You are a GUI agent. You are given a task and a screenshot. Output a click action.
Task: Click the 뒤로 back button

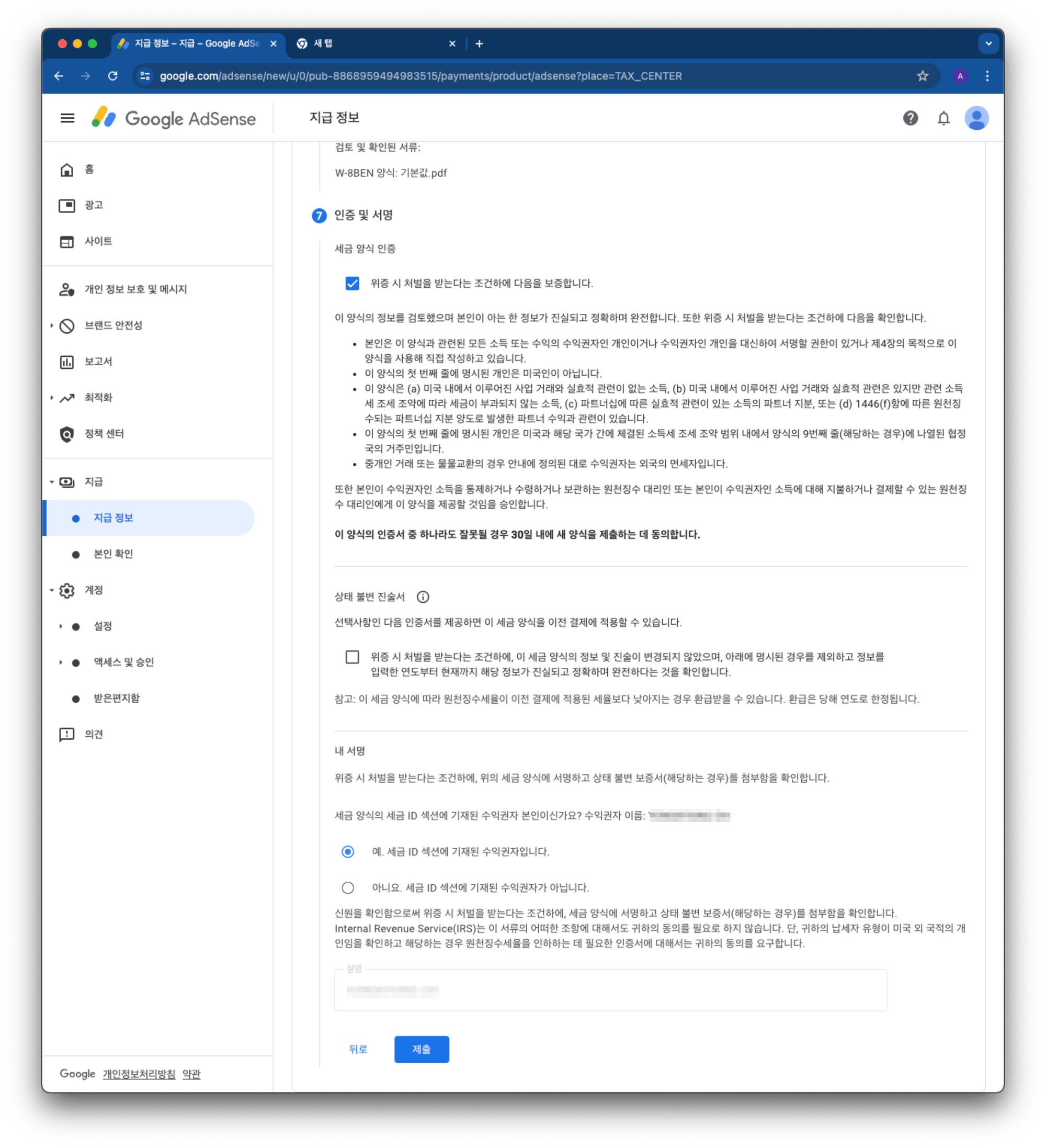point(357,1049)
